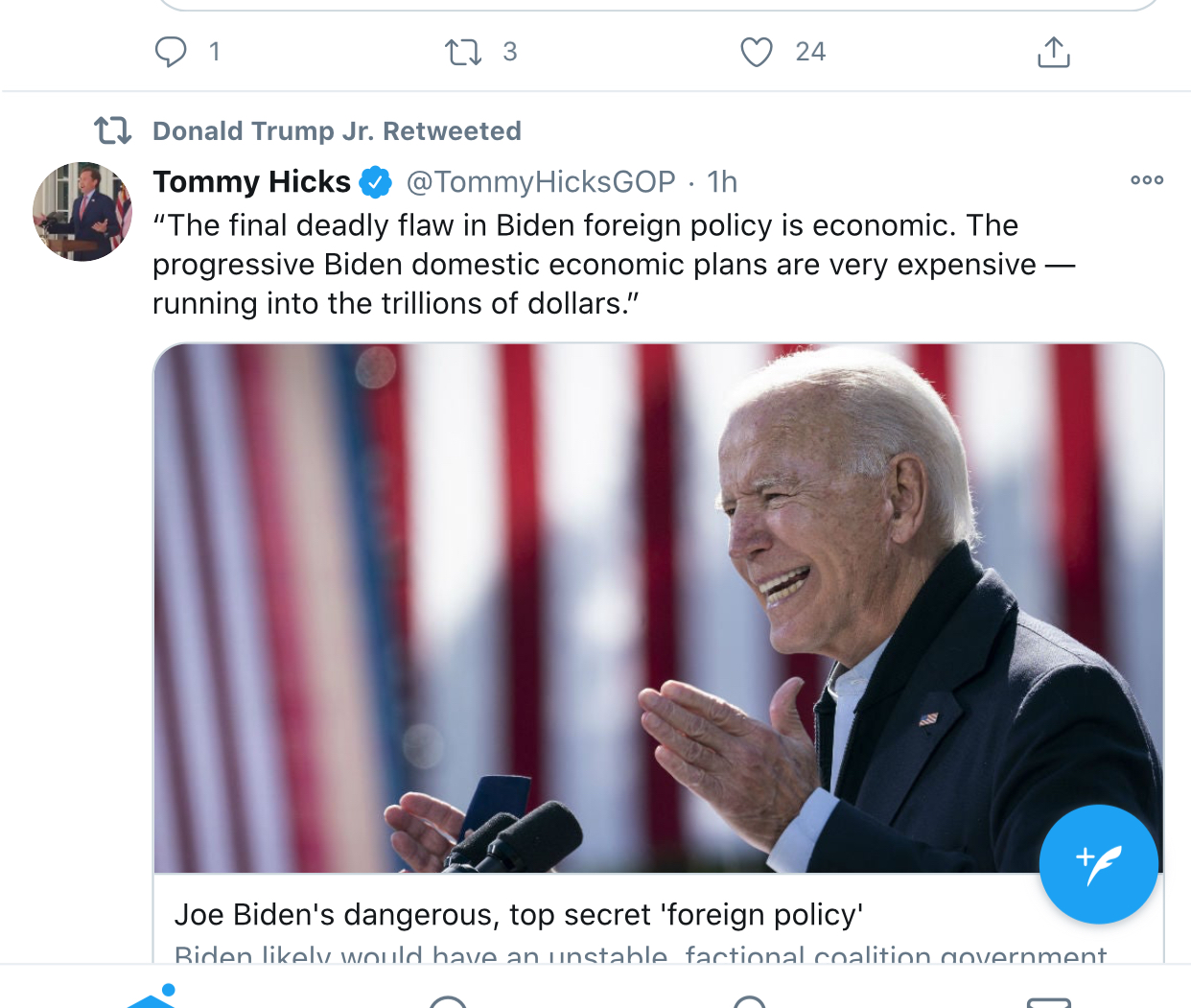Open the Joe Biden article image

[x=658, y=607]
